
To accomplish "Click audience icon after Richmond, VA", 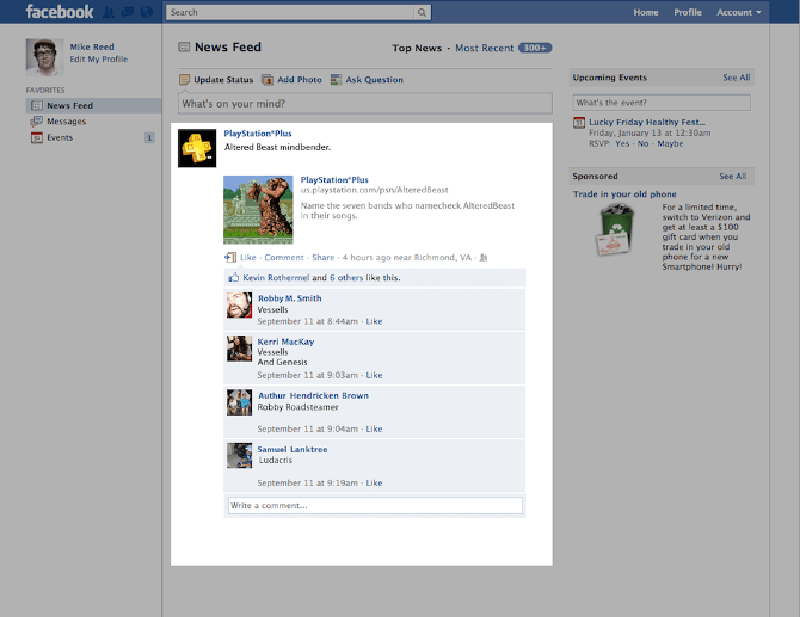I will click(x=483, y=258).
